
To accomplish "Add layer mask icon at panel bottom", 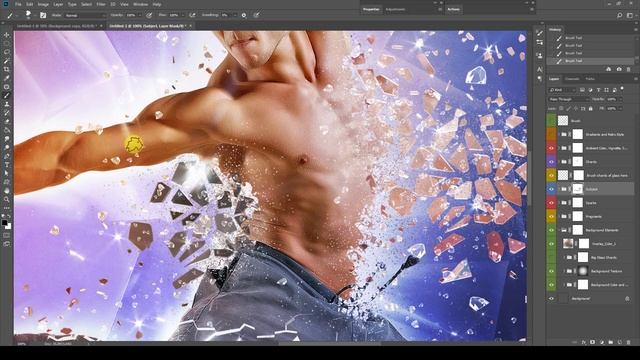I will tap(593, 342).
